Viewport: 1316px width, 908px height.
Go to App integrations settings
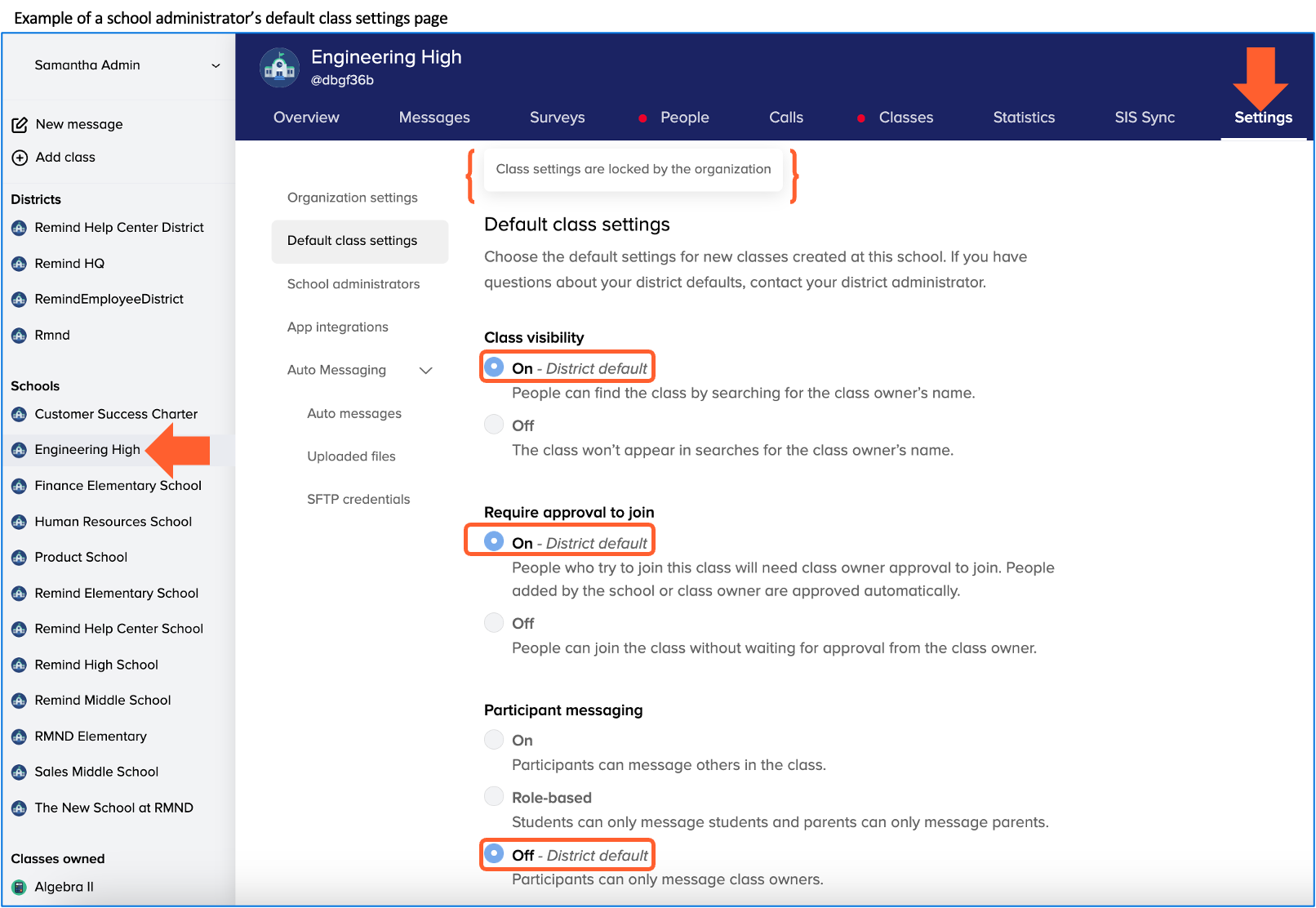(x=338, y=327)
